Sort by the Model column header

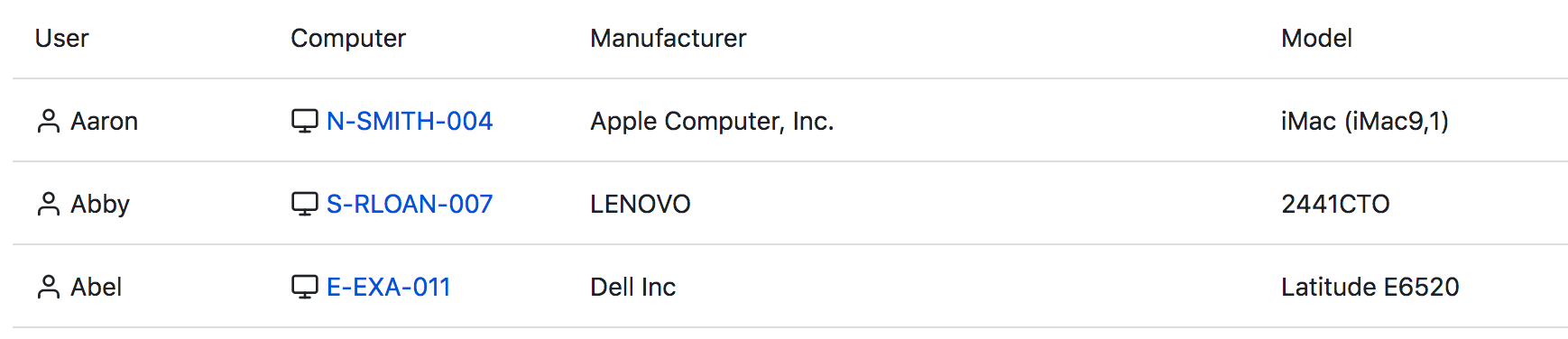pyautogui.click(x=1316, y=38)
